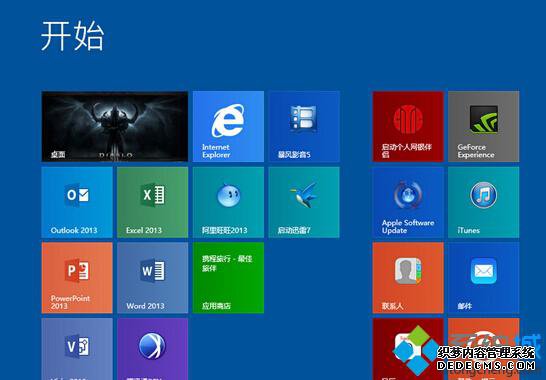Open the Outlook 2013 tile
This screenshot has height=380, width=546.
pos(77,202)
